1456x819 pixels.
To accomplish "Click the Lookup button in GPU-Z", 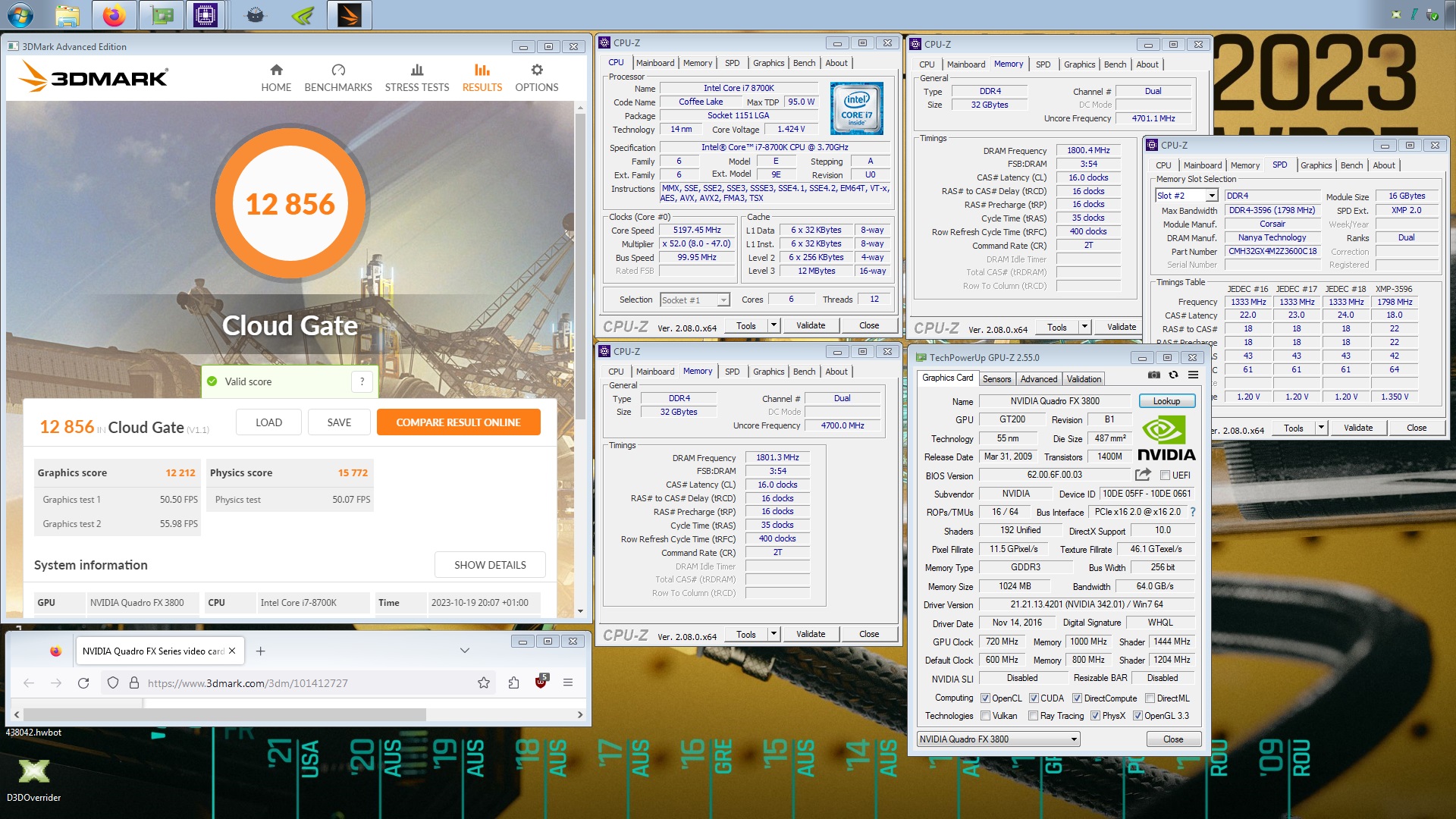I will pyautogui.click(x=1166, y=401).
